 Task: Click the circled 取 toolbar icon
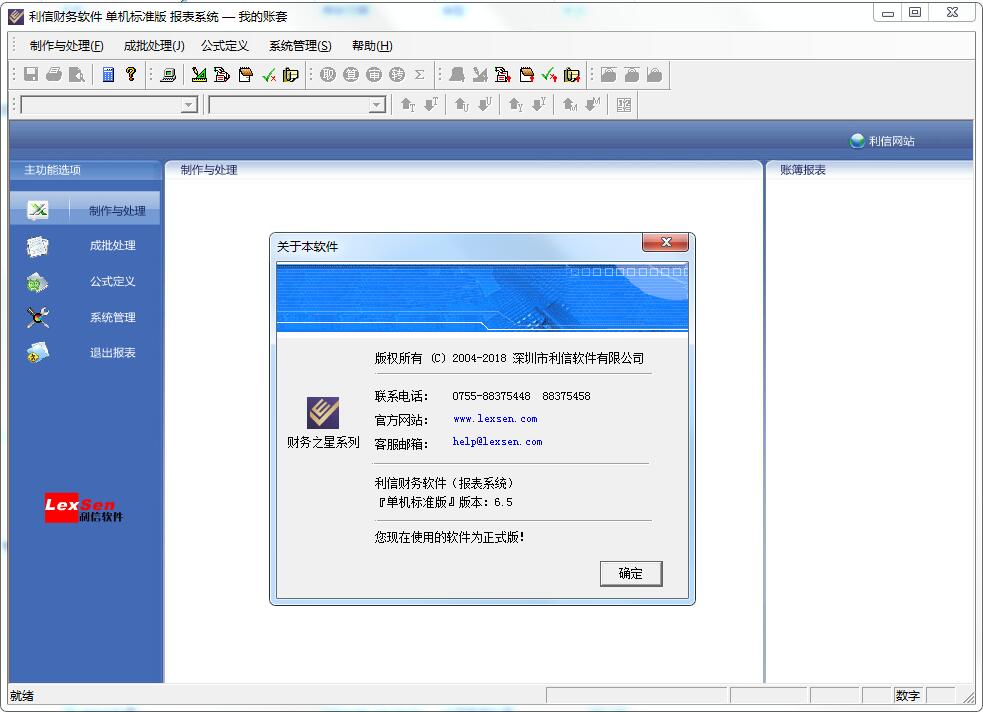pyautogui.click(x=328, y=75)
